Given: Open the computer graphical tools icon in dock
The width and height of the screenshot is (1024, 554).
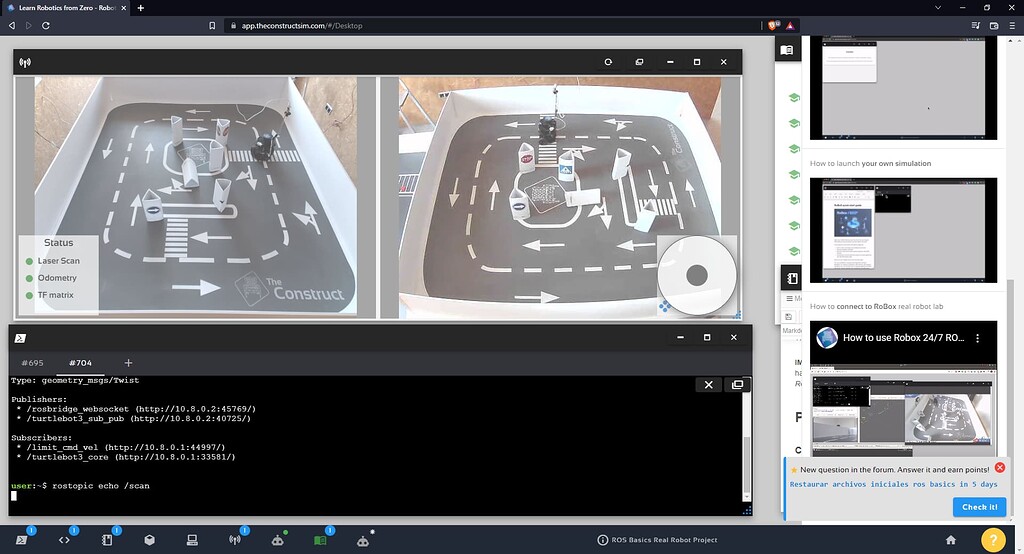Looking at the screenshot, I should [x=192, y=540].
